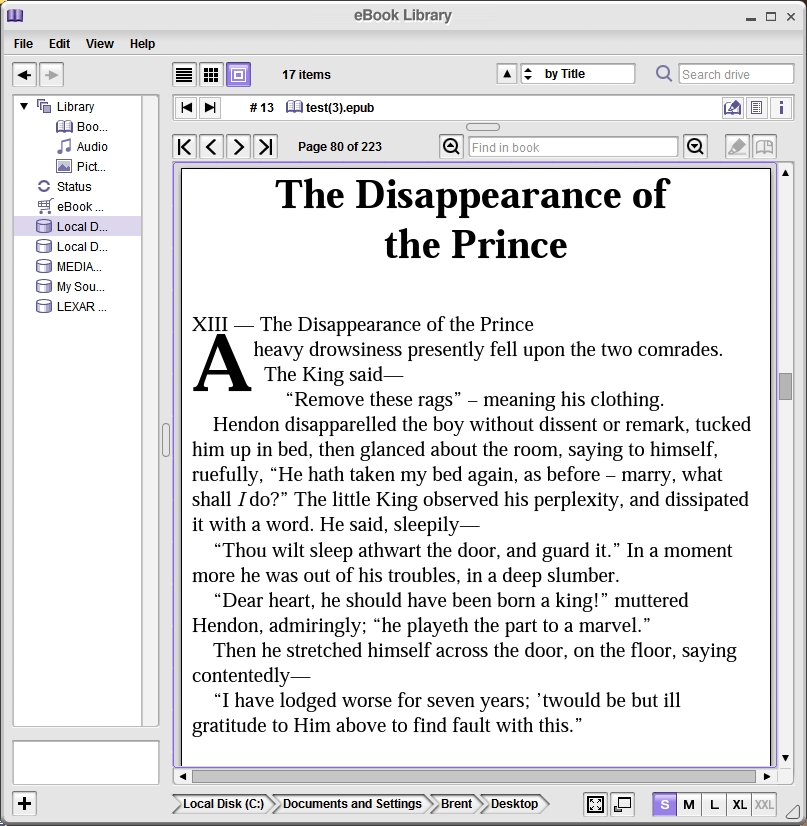
Task: Set text size to S
Action: pyautogui.click(x=664, y=804)
